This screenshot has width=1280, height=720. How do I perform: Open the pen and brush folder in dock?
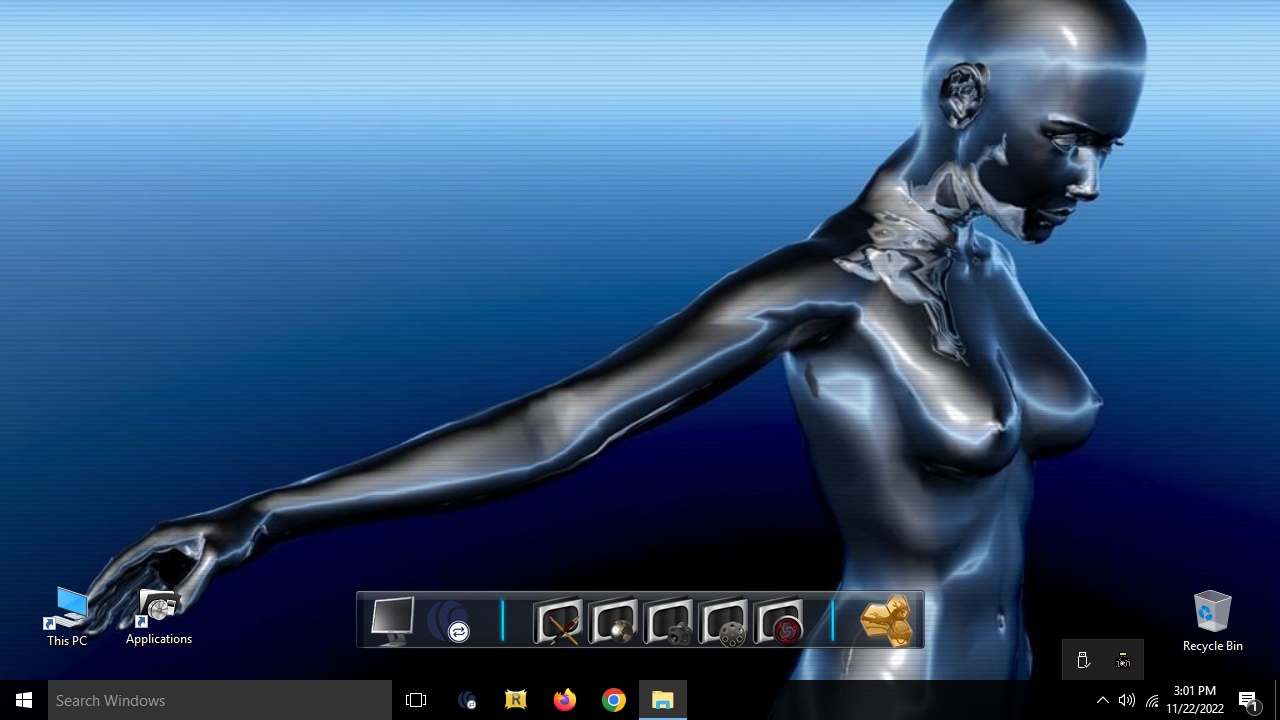[x=558, y=621]
